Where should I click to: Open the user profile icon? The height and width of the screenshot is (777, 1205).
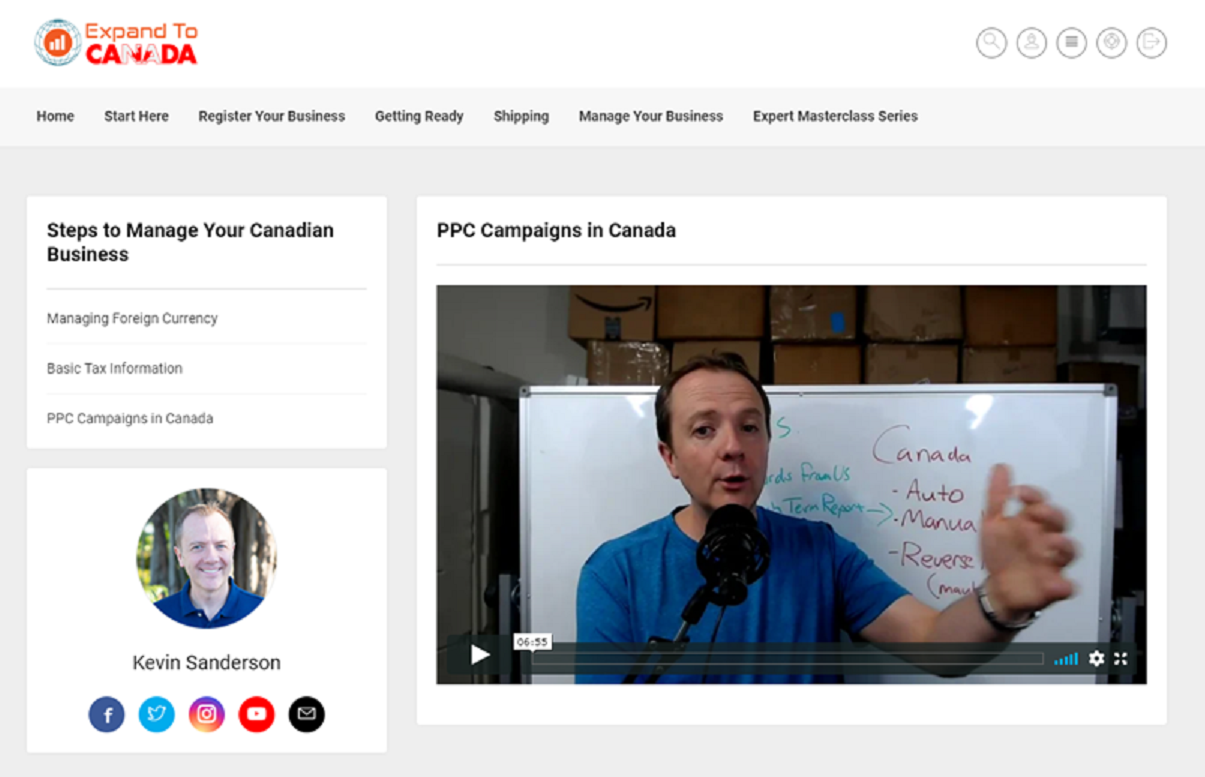tap(1031, 42)
